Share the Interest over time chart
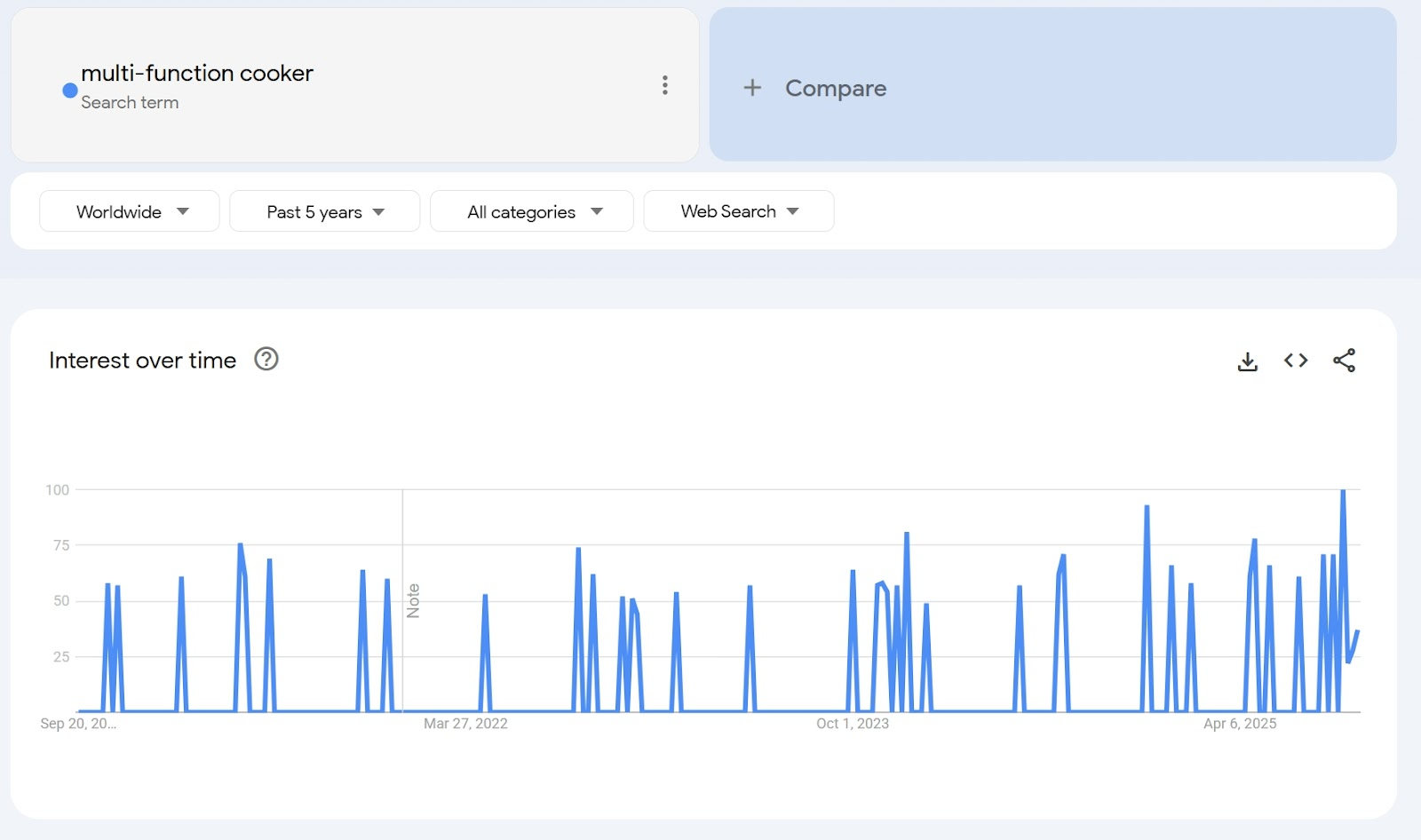Viewport: 1421px width, 840px height. pyautogui.click(x=1344, y=361)
